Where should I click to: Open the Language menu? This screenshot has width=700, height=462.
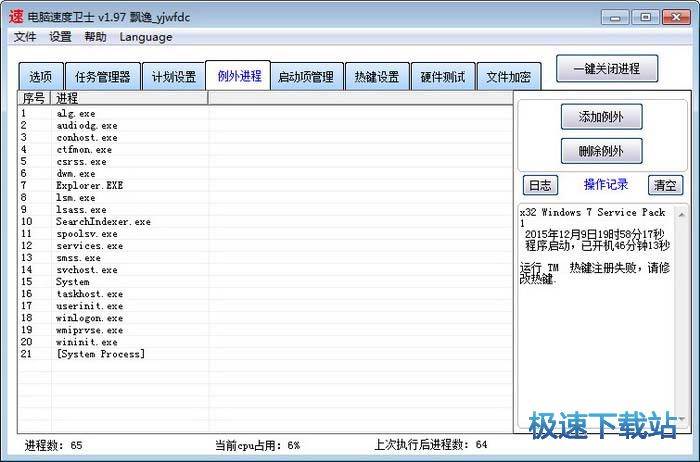(146, 37)
